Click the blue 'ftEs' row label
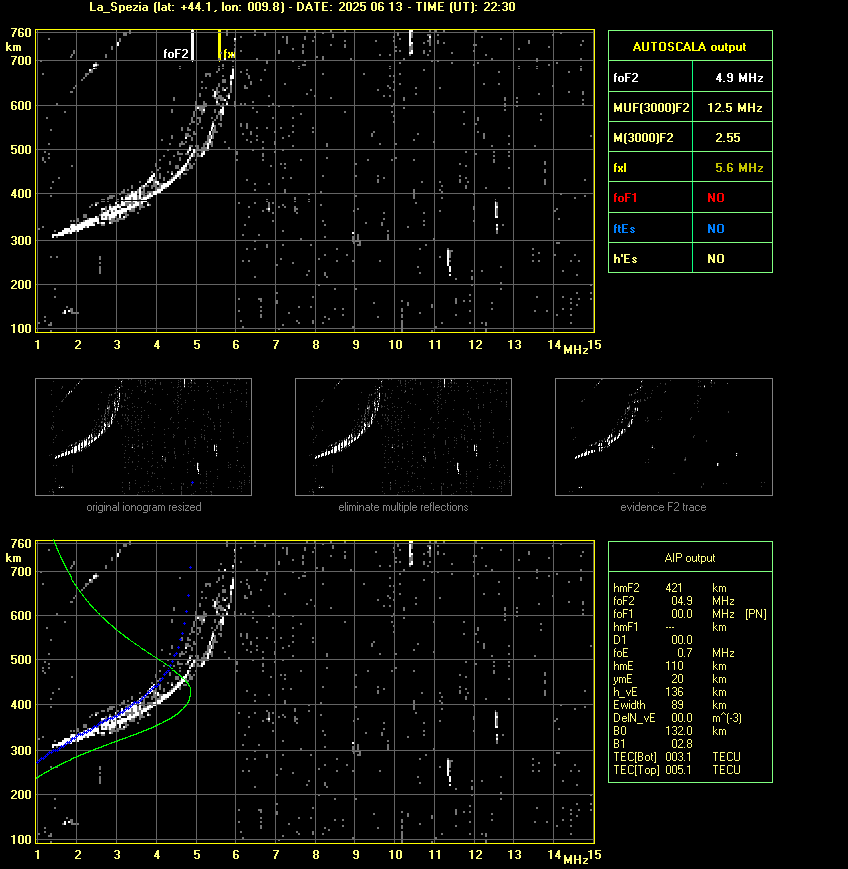This screenshot has width=848, height=869. coord(624,228)
